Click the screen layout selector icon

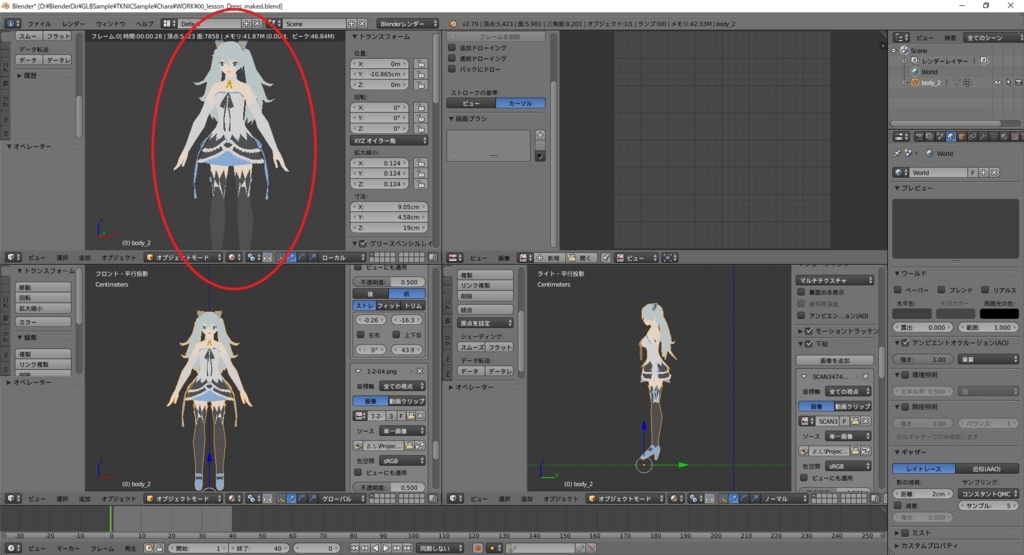click(168, 24)
